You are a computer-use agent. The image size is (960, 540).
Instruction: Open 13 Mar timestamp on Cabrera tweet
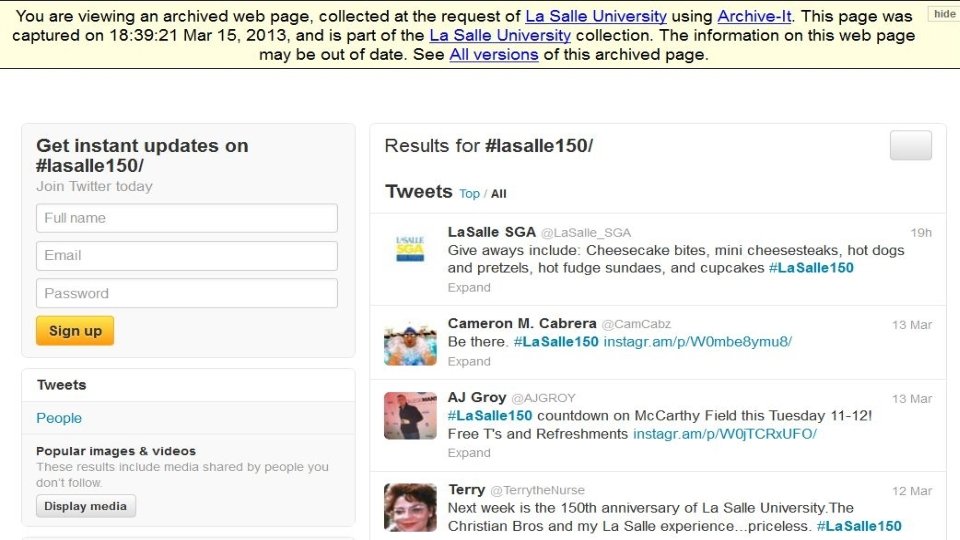[x=912, y=324]
